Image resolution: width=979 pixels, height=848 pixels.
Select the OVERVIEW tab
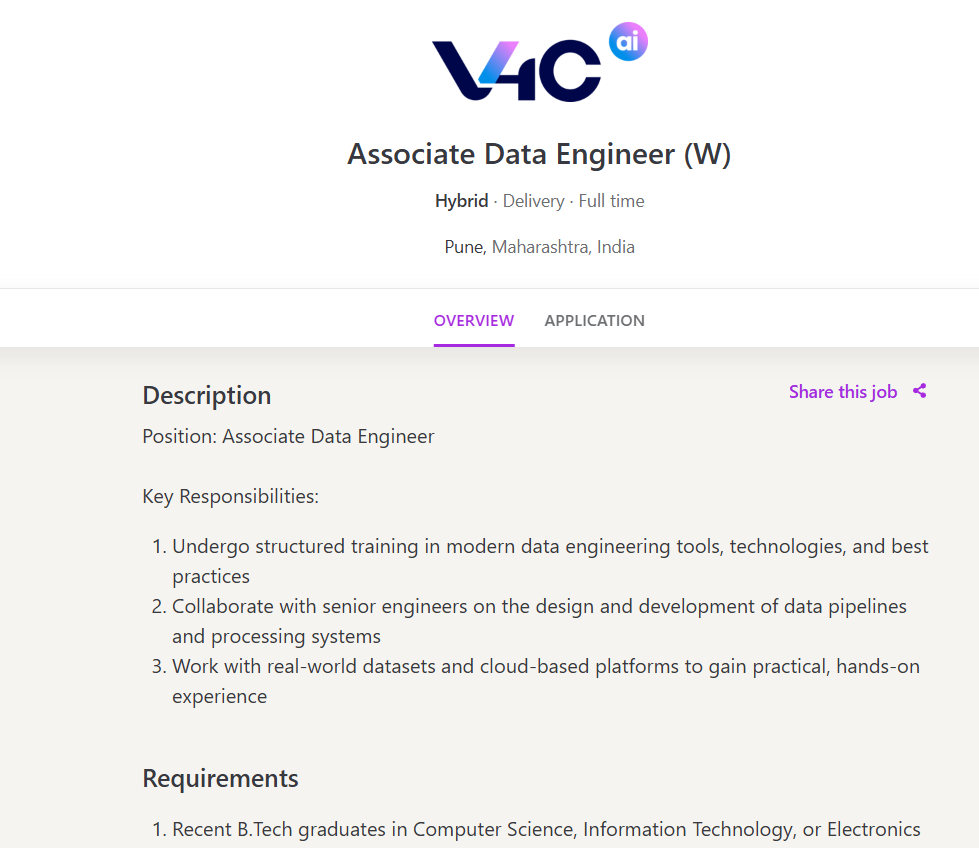(474, 321)
